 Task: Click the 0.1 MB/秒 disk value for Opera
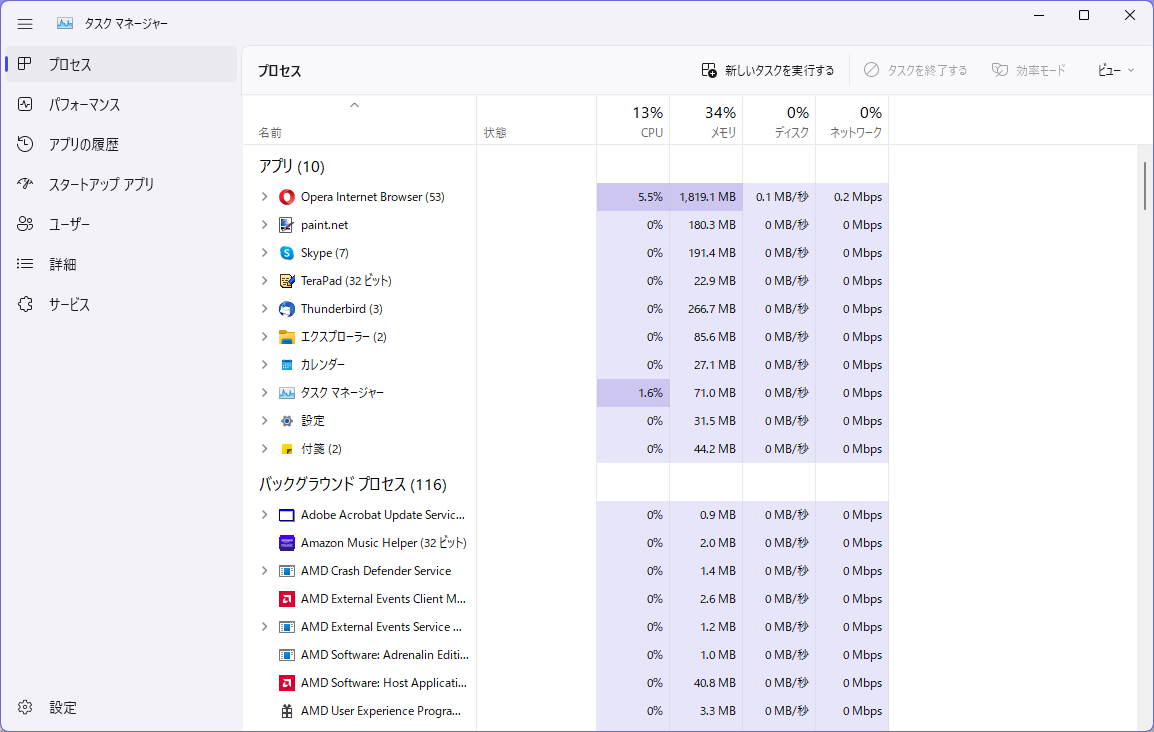(782, 196)
